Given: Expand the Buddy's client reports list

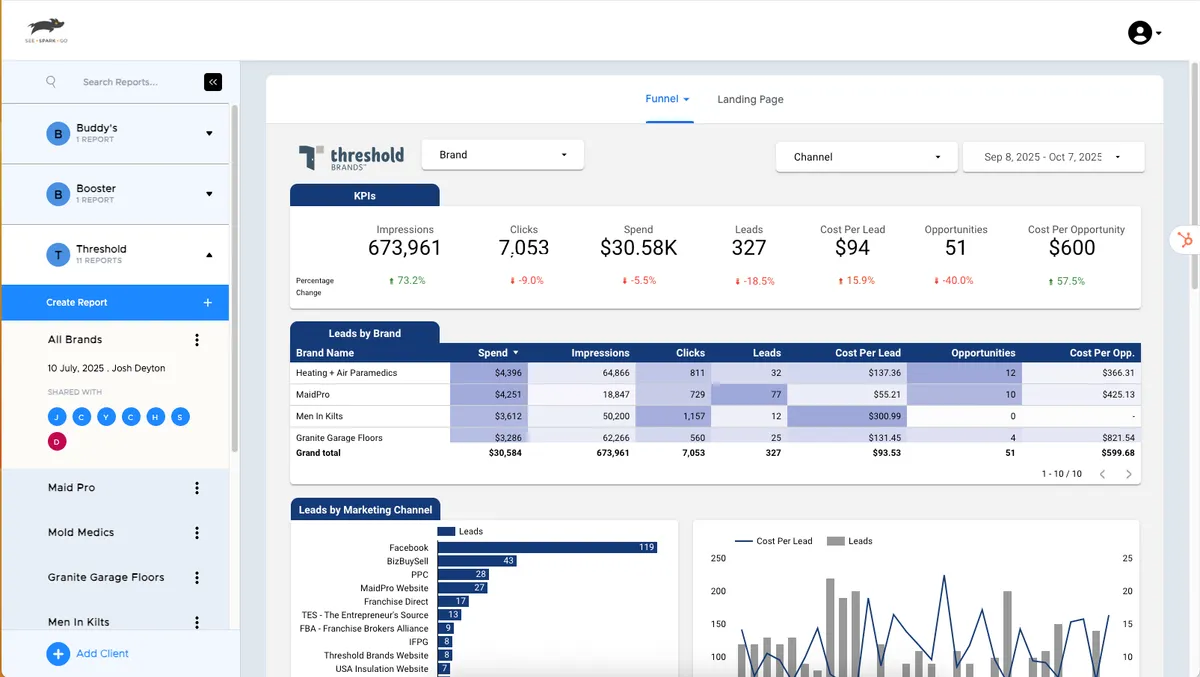Looking at the screenshot, I should pos(209,133).
